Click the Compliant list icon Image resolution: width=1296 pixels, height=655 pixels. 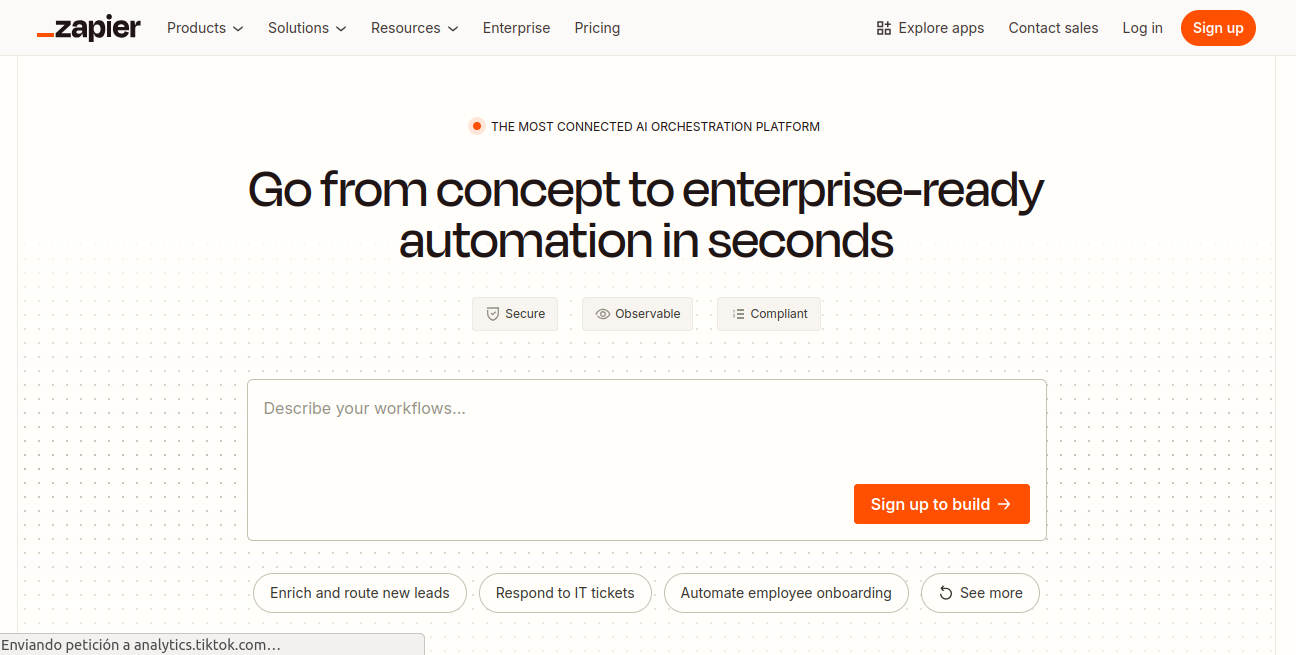(x=738, y=314)
